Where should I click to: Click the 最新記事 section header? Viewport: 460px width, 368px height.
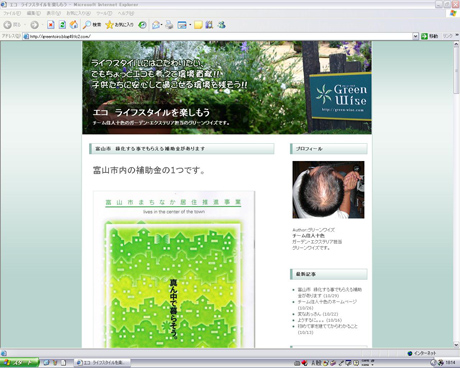329,274
